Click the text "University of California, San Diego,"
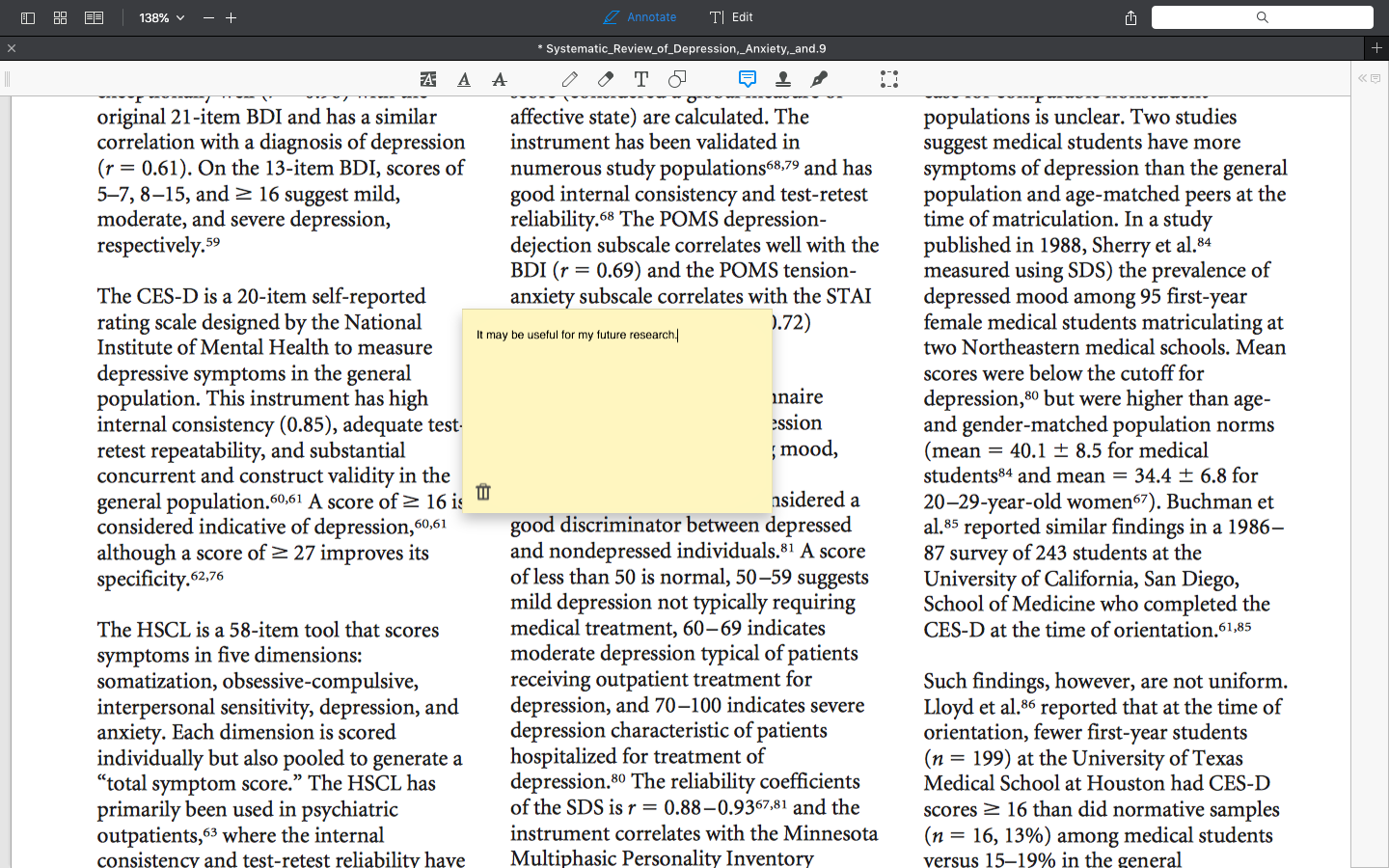The width and height of the screenshot is (1389, 868). (1081, 579)
